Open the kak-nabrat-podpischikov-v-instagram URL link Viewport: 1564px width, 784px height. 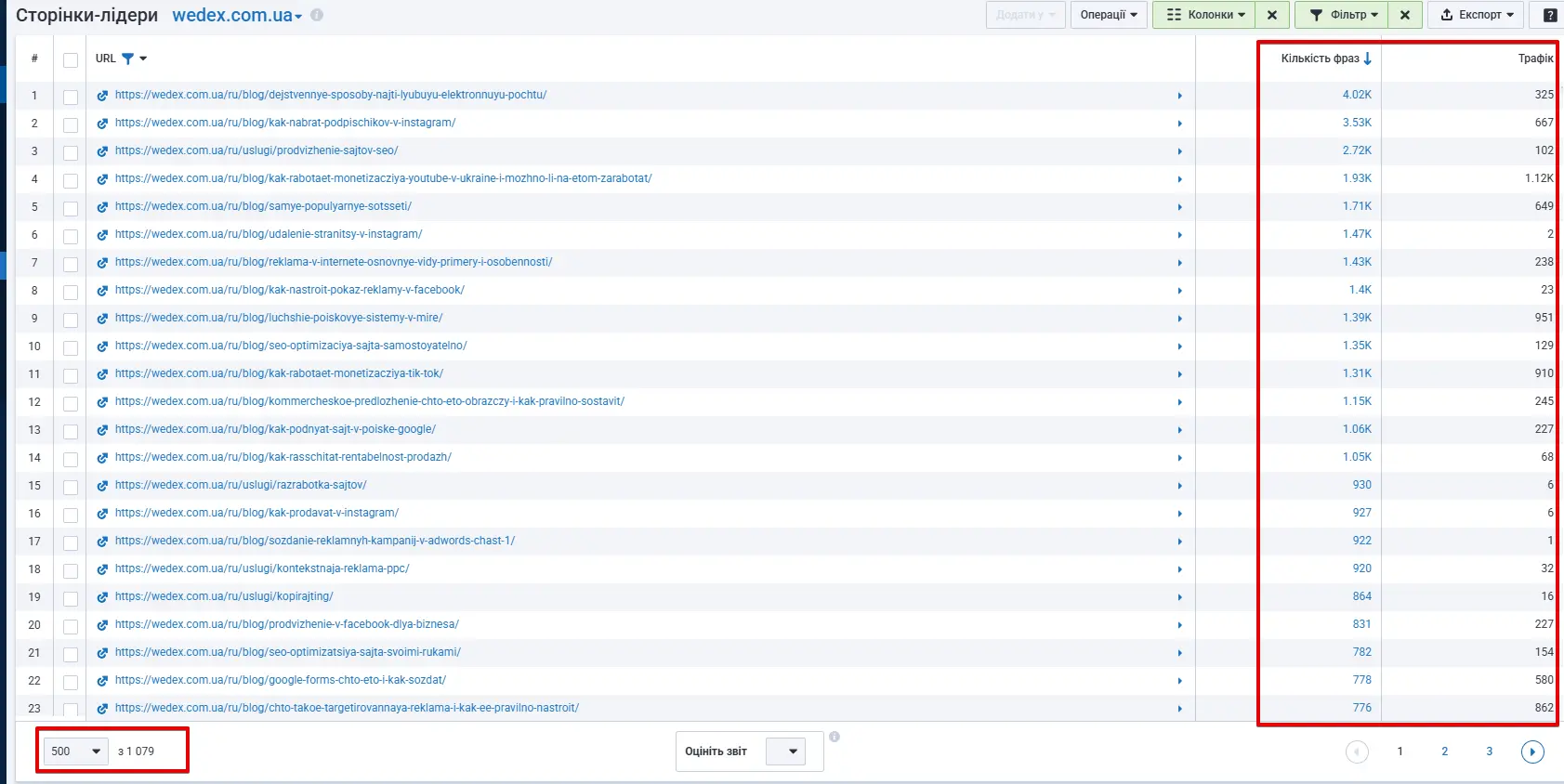coord(284,123)
